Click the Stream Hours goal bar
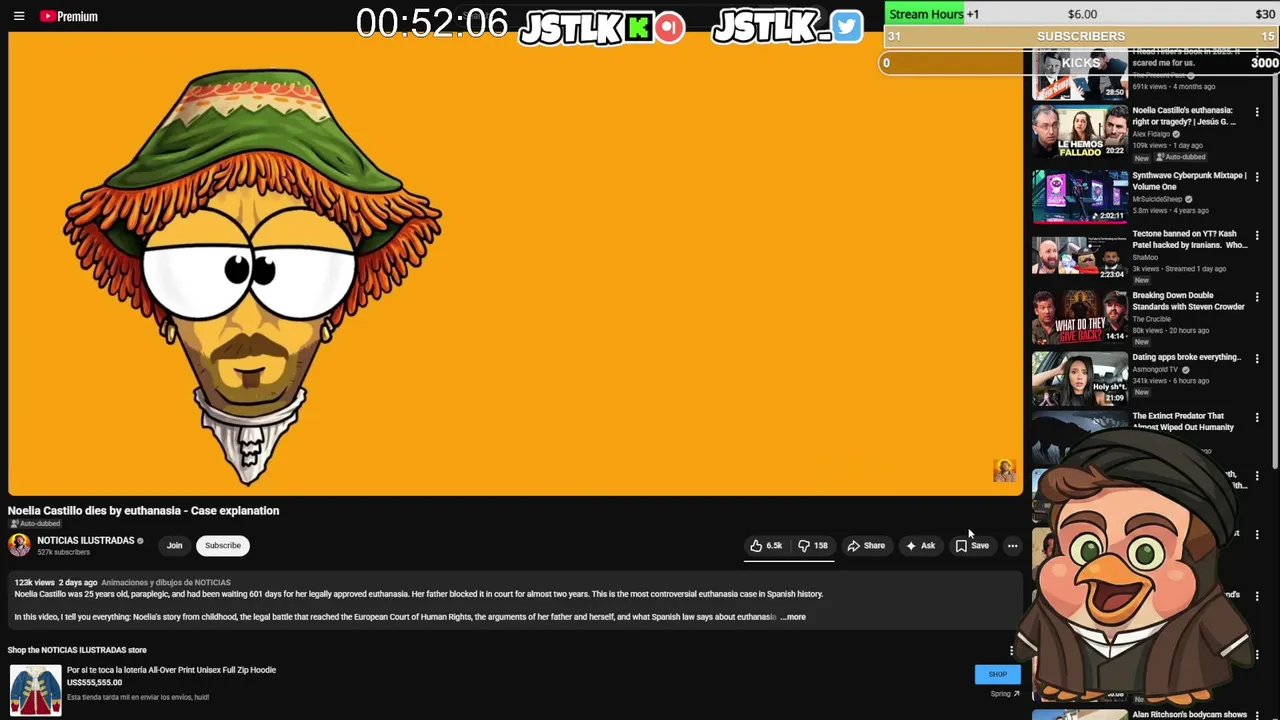This screenshot has height=720, width=1280. pyautogui.click(x=1082, y=13)
